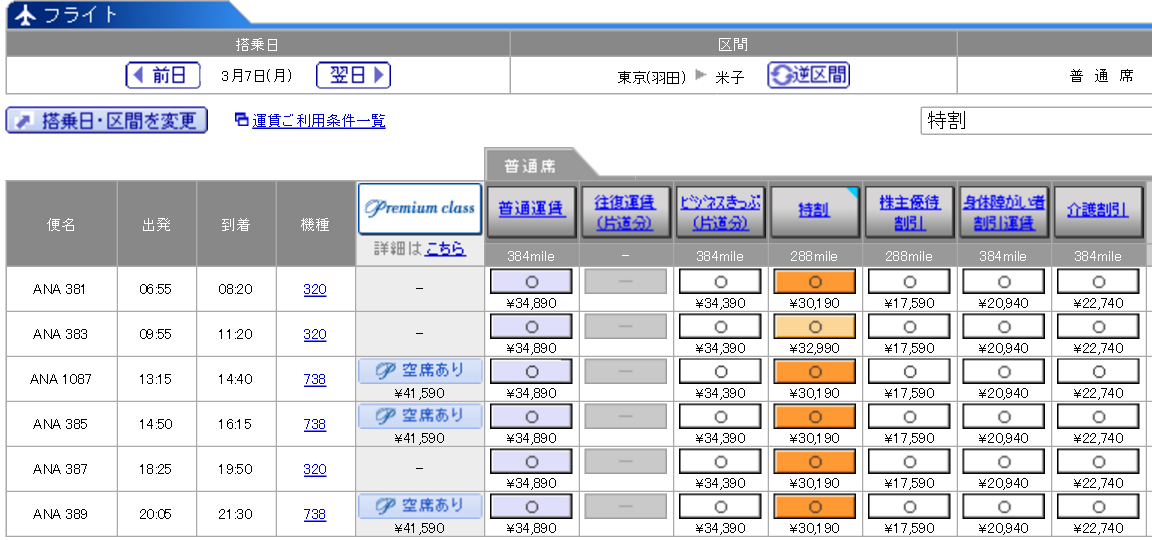The width and height of the screenshot is (1152, 540).
Task: Select 特割 ¥32,990 seat for ANA 383
Action: 815,327
